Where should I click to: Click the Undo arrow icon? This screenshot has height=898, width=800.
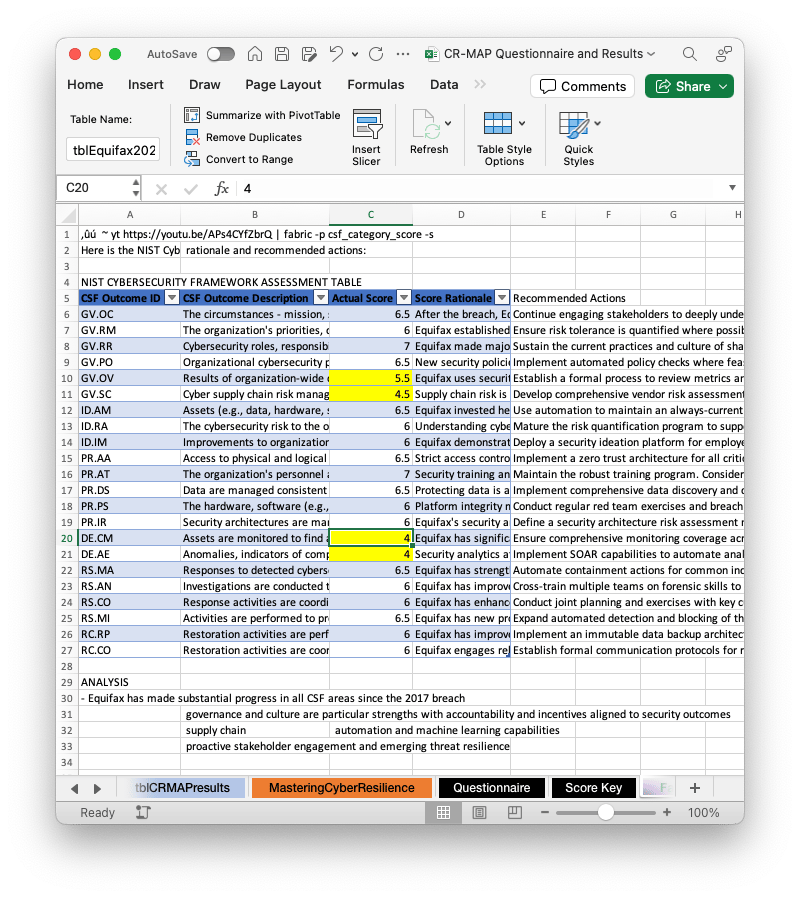click(336, 54)
